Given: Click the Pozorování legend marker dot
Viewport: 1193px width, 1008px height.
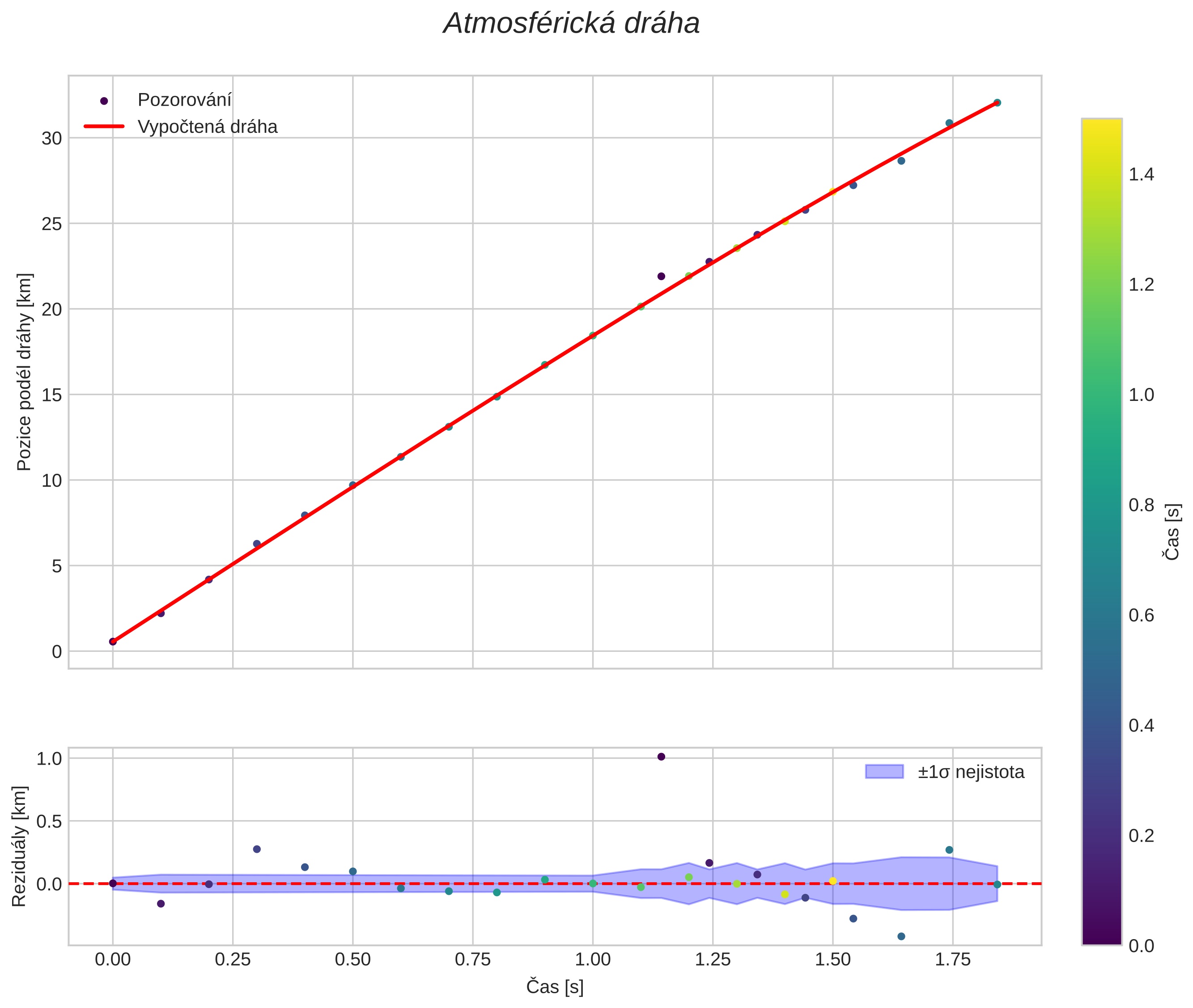Looking at the screenshot, I should coord(104,101).
